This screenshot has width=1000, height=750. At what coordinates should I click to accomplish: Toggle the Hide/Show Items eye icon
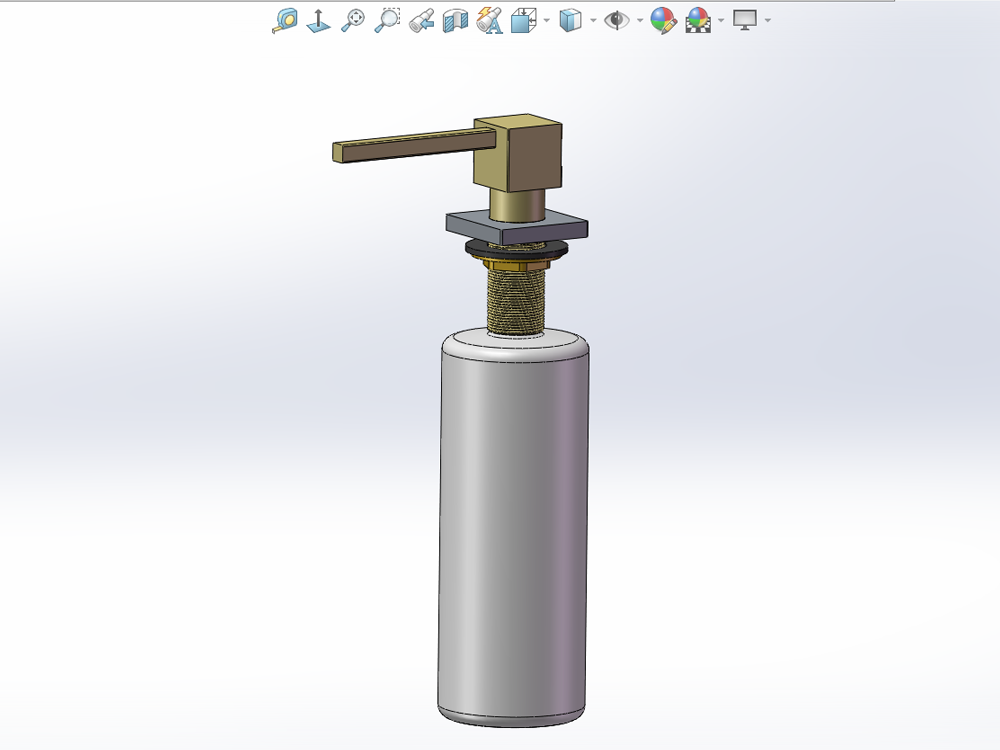(617, 20)
